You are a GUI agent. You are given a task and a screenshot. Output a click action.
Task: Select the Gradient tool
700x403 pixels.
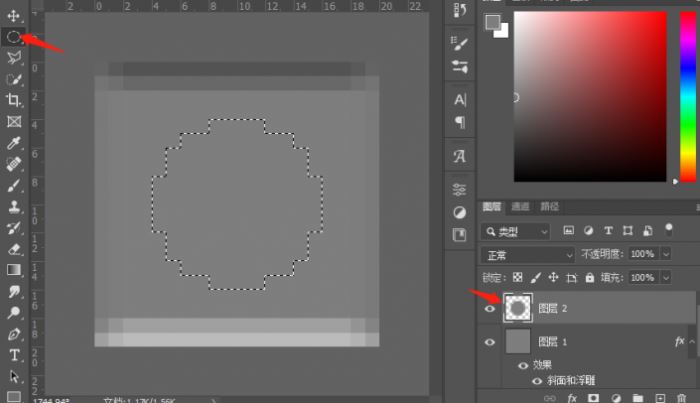pos(14,270)
